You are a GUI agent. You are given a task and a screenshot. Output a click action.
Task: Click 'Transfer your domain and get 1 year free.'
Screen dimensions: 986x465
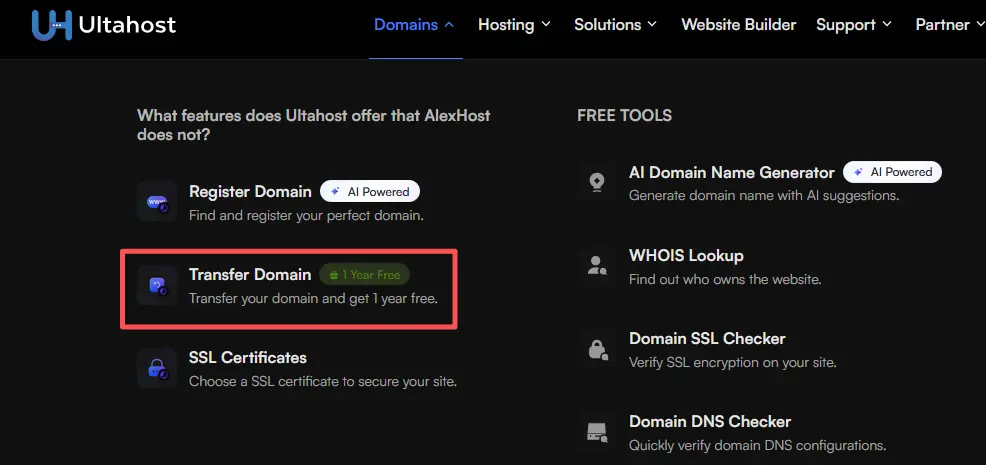(x=313, y=298)
